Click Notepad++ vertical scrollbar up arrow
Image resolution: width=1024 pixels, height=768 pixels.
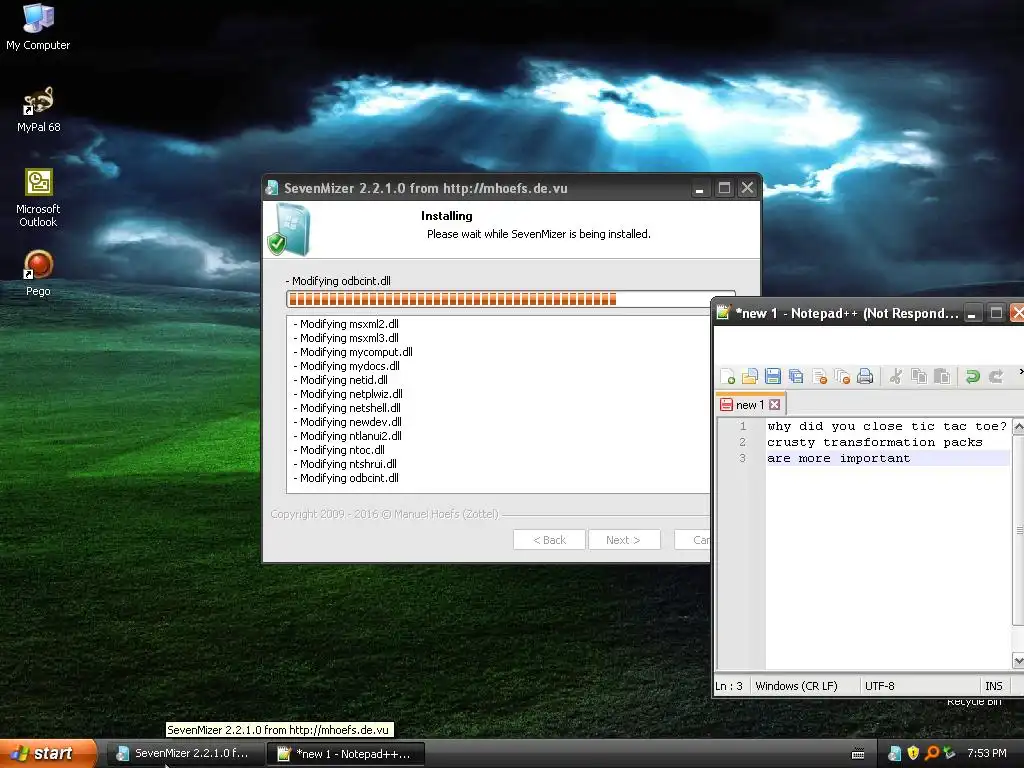click(x=1018, y=426)
